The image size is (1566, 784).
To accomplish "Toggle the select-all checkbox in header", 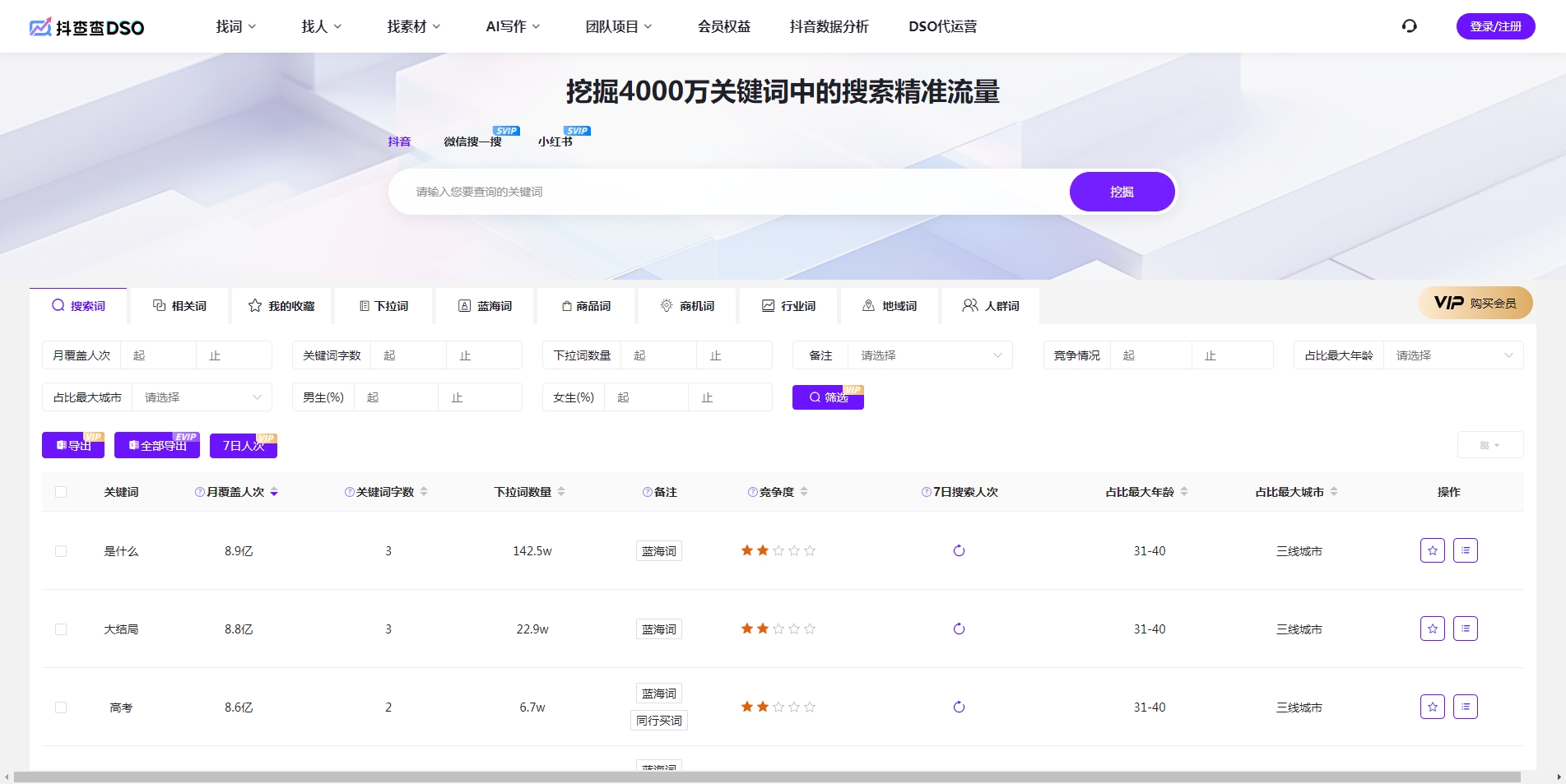I will 61,492.
